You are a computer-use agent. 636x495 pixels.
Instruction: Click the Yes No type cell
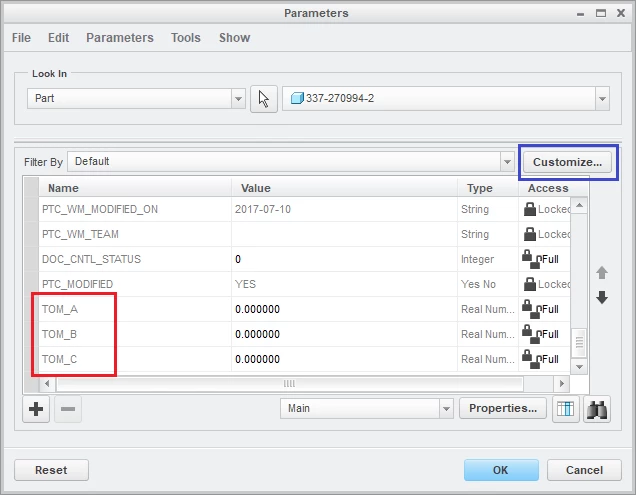(x=488, y=284)
